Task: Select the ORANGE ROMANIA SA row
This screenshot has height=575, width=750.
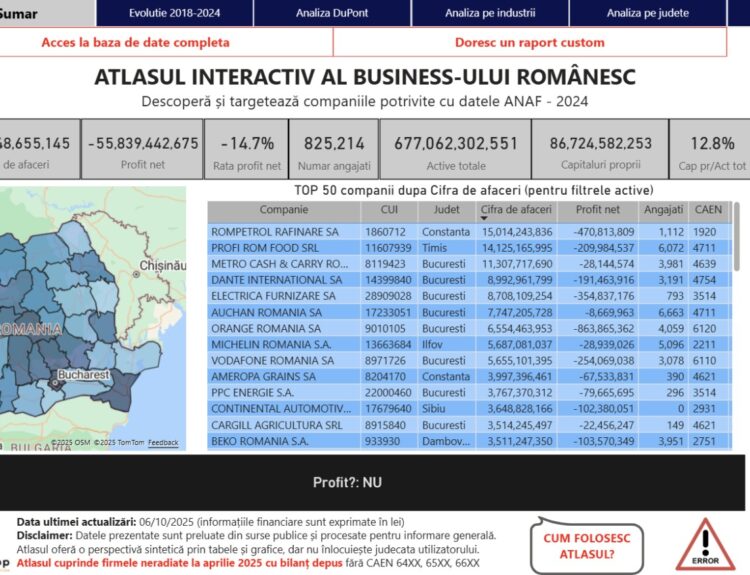Action: (x=284, y=328)
